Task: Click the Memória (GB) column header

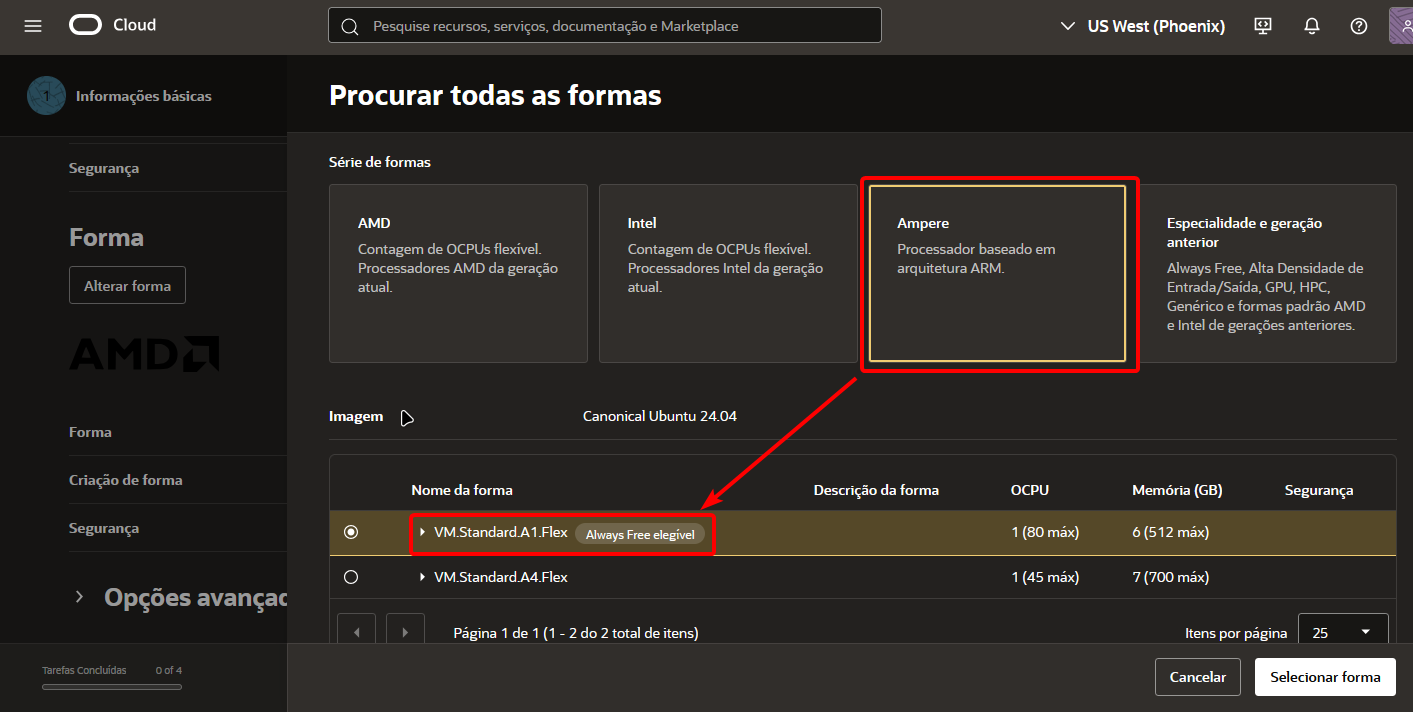Action: (1177, 490)
